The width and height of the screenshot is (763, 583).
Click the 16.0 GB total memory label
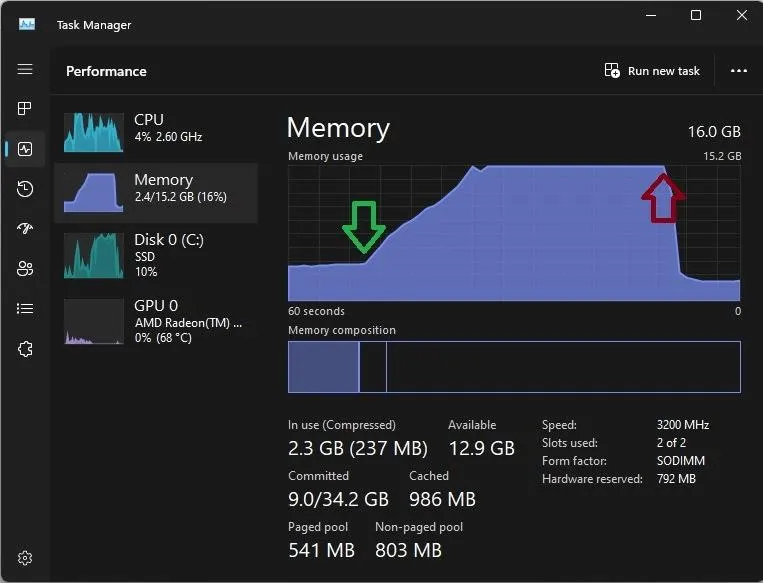click(714, 131)
